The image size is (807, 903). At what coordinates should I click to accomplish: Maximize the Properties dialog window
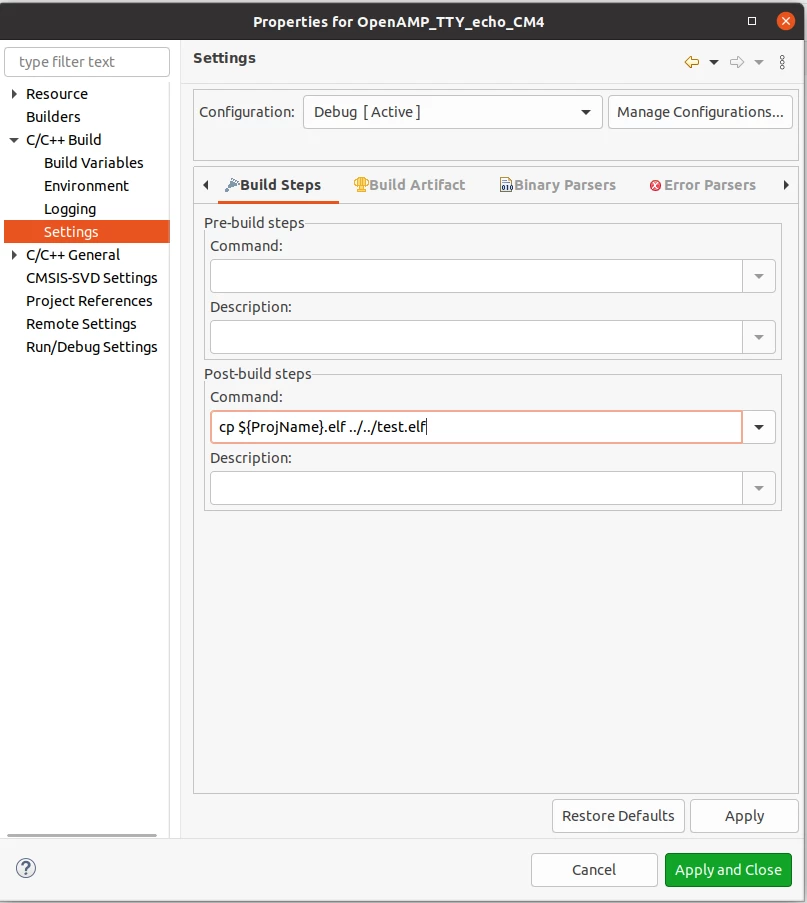[752, 21]
